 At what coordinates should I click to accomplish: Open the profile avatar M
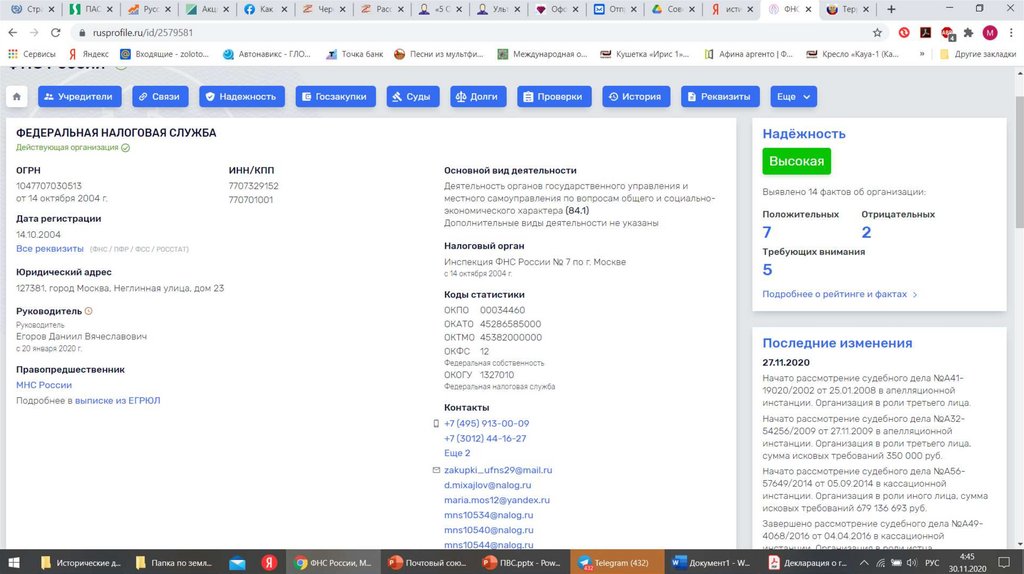[990, 33]
